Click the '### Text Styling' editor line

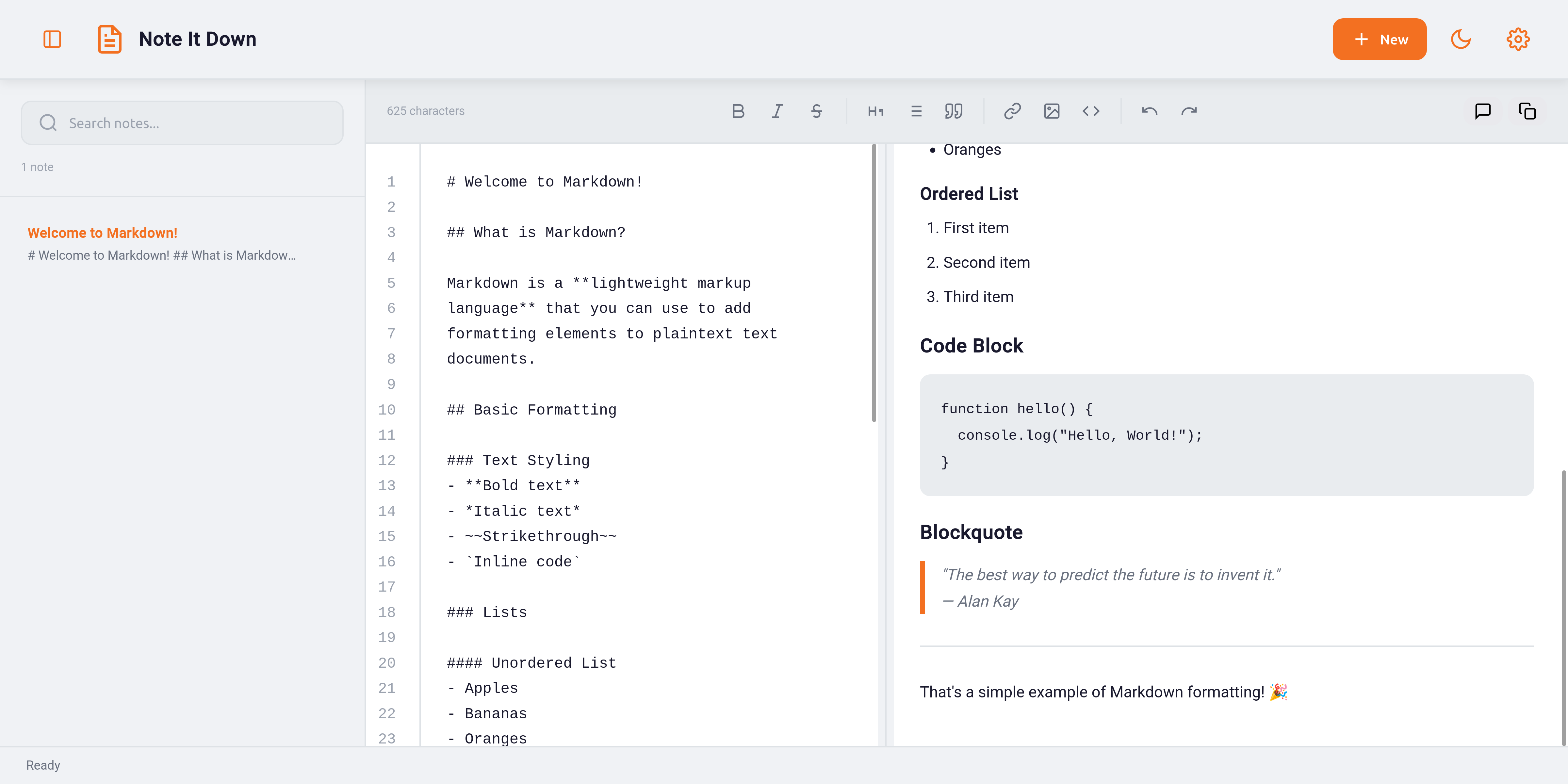click(518, 460)
